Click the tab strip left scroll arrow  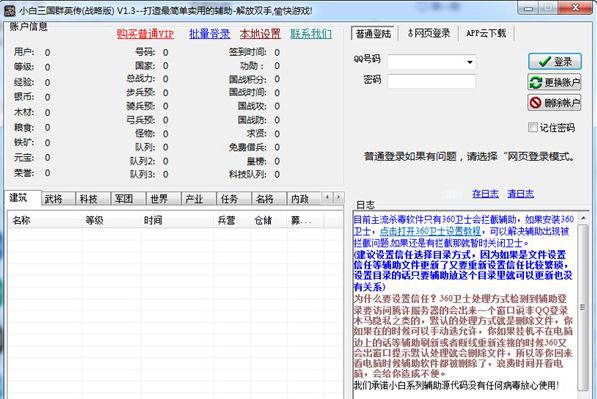[327, 197]
